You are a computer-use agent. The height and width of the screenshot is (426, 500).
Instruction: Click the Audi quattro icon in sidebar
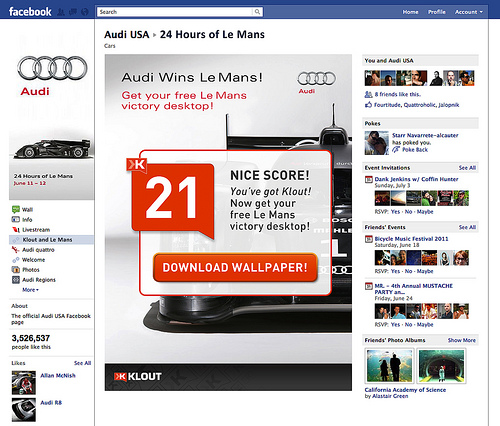click(16, 250)
